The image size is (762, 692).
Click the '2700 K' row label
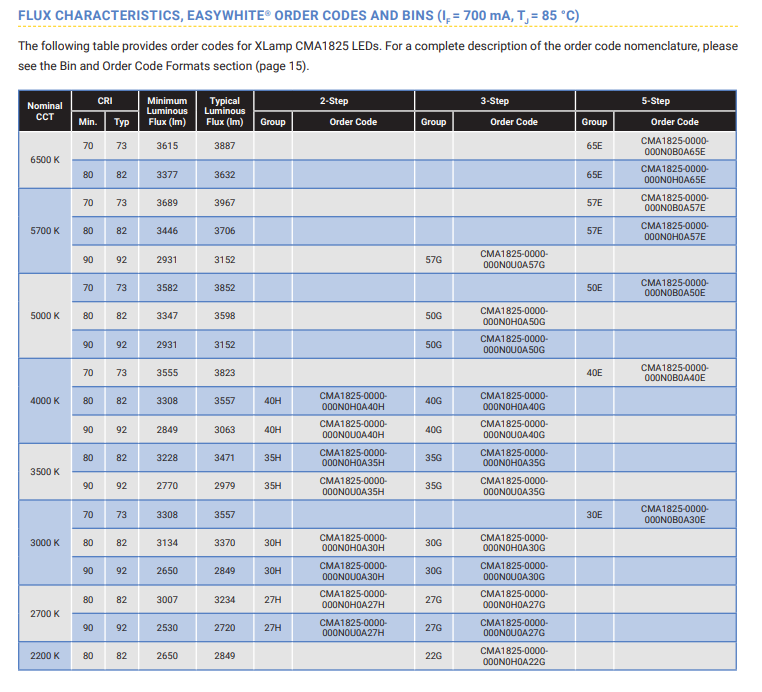coord(45,614)
